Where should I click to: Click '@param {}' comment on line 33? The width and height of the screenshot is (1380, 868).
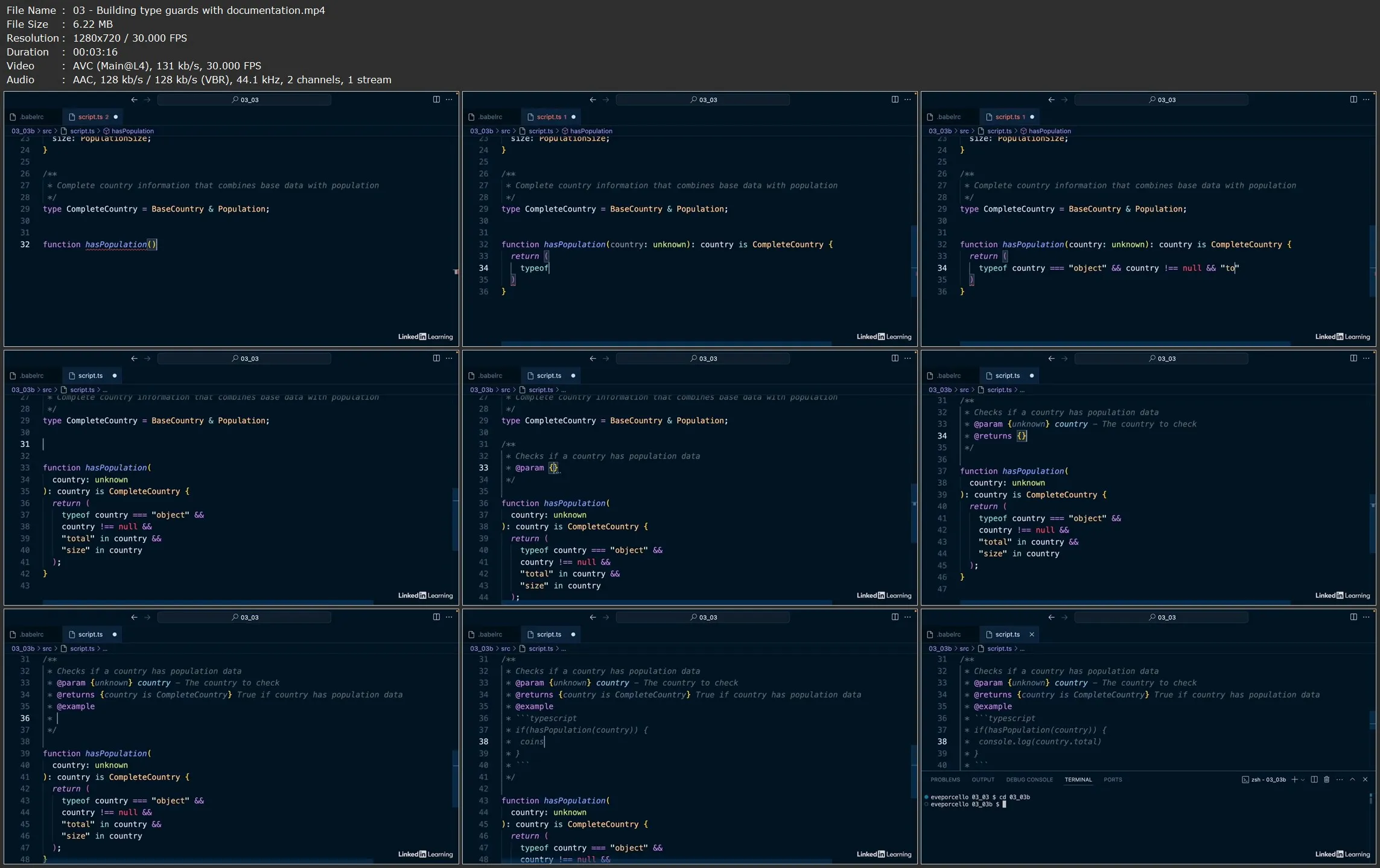536,467
